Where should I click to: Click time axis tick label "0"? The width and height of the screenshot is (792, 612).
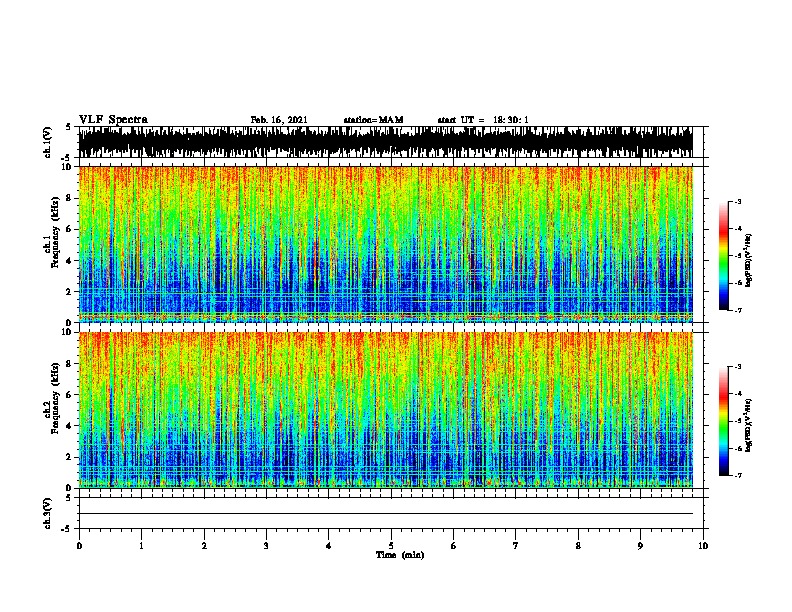[x=79, y=546]
